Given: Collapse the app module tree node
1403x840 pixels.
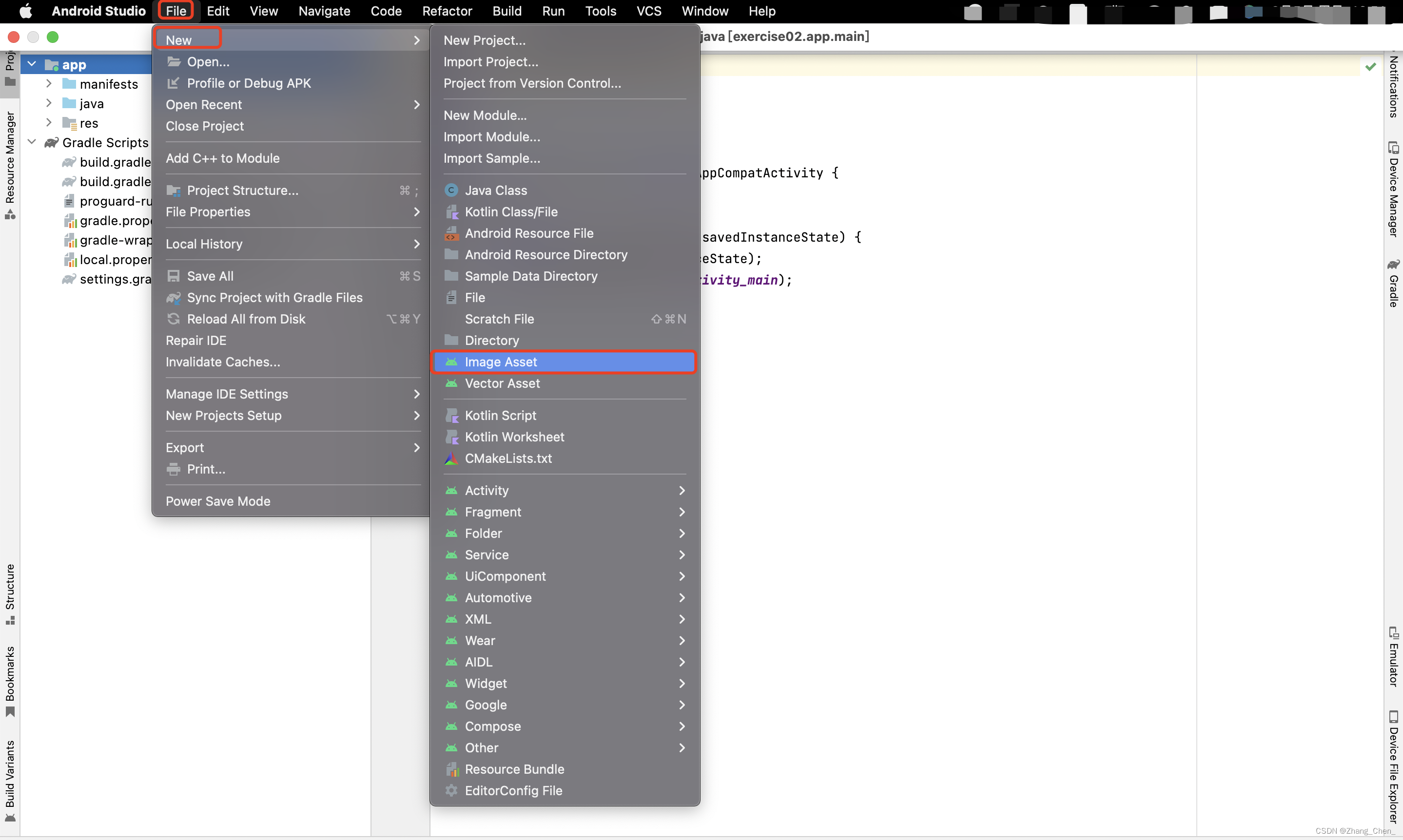Looking at the screenshot, I should tap(32, 64).
